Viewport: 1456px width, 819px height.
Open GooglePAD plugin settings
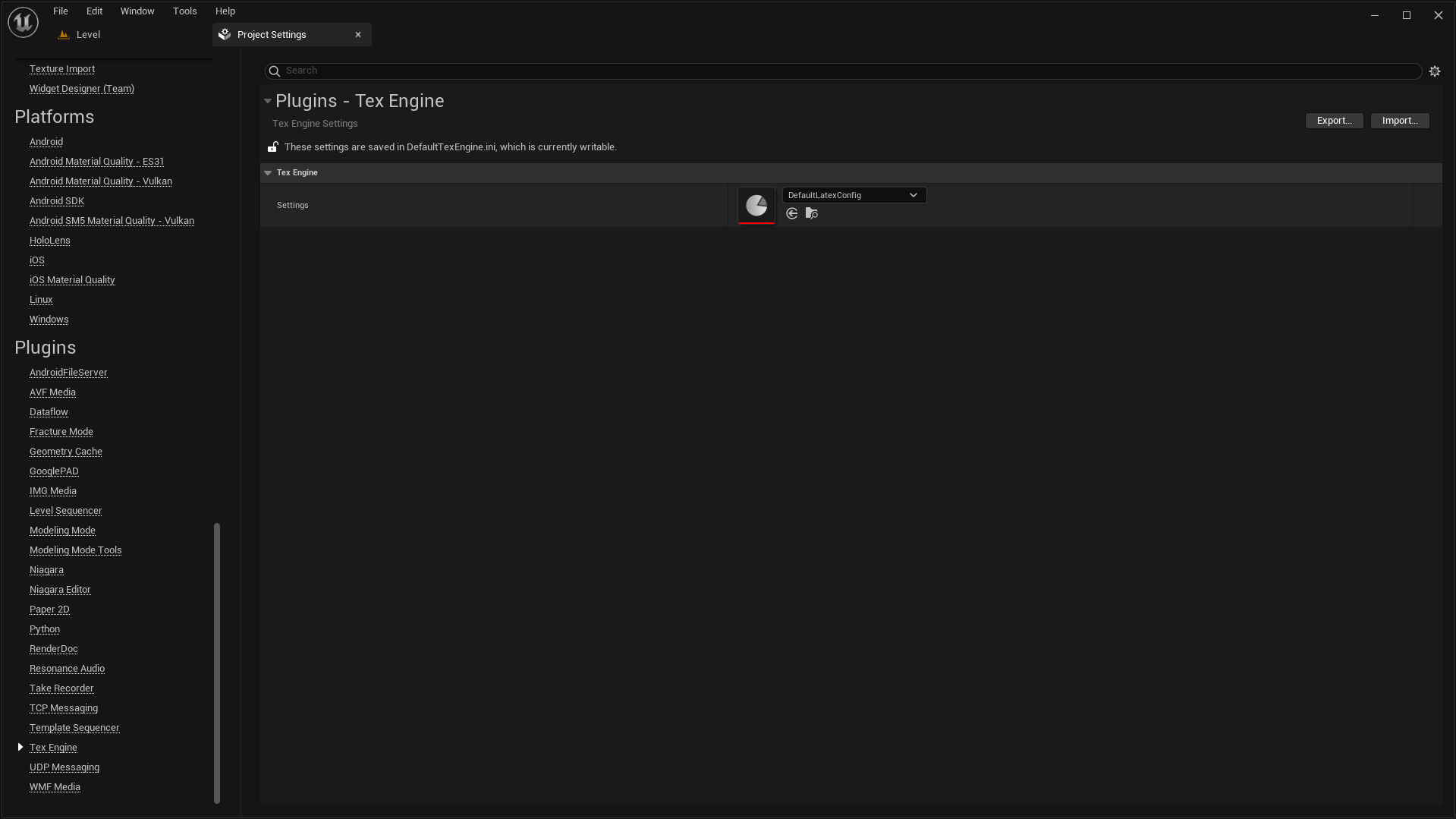(x=54, y=471)
